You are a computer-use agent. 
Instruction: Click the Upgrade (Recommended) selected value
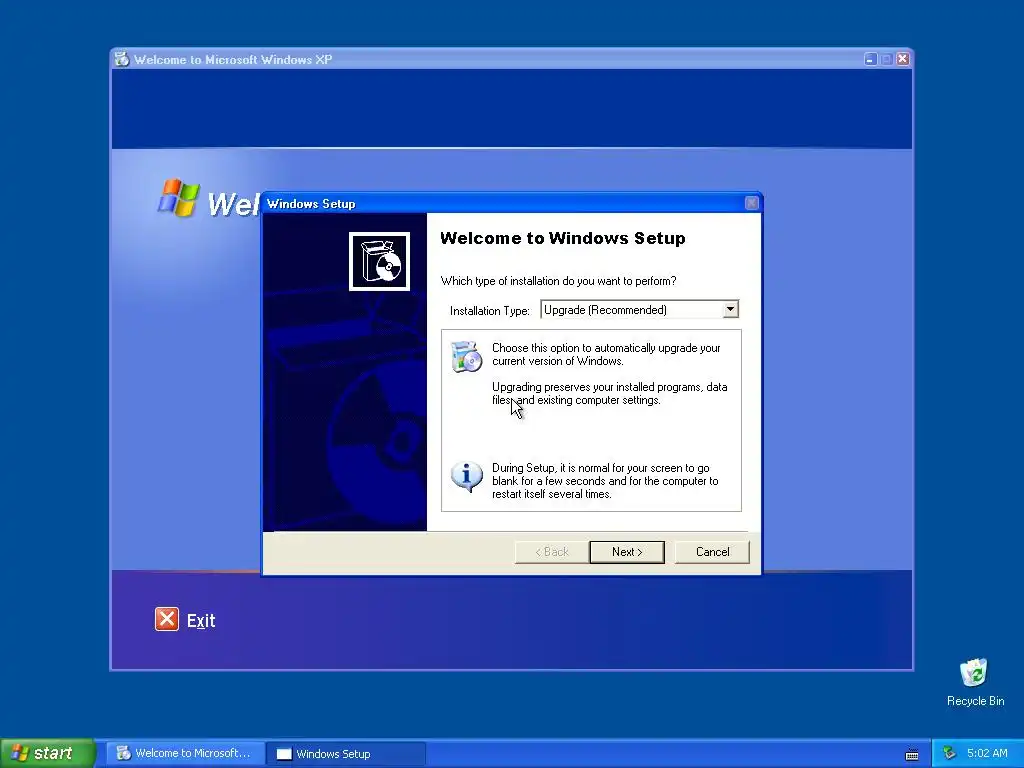tap(605, 310)
